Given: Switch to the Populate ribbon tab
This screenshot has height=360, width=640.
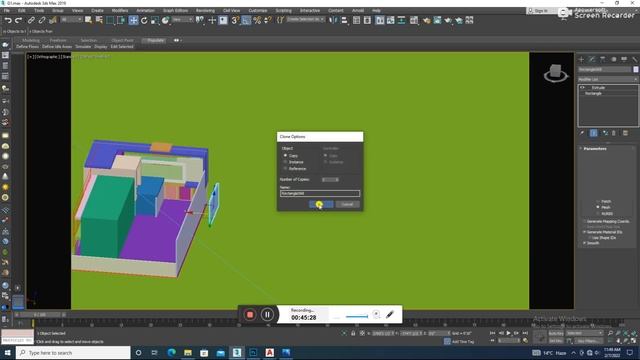Looking at the screenshot, I should point(155,40).
